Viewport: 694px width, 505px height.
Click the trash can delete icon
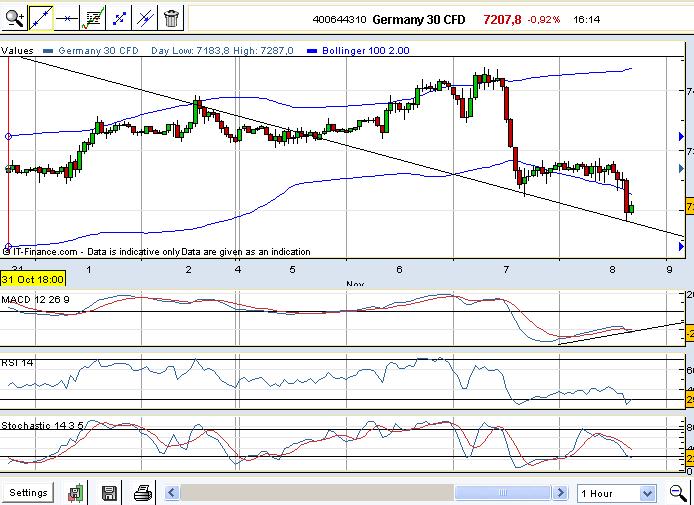171,19
